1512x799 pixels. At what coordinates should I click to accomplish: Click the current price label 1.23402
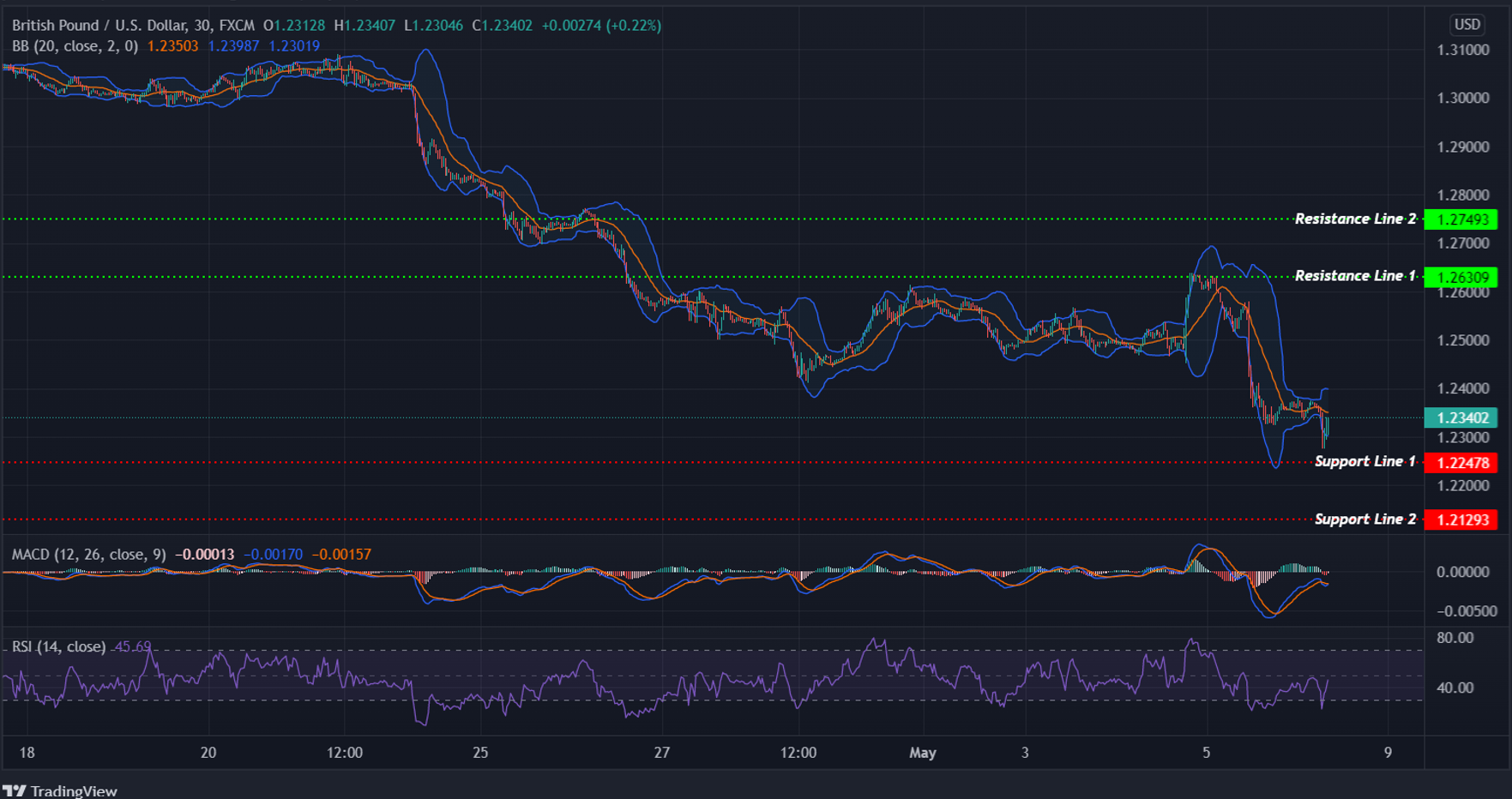pyautogui.click(x=1461, y=417)
